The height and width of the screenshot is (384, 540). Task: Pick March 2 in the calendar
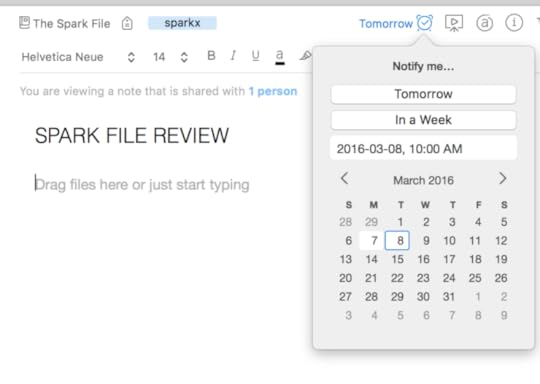[x=426, y=222]
